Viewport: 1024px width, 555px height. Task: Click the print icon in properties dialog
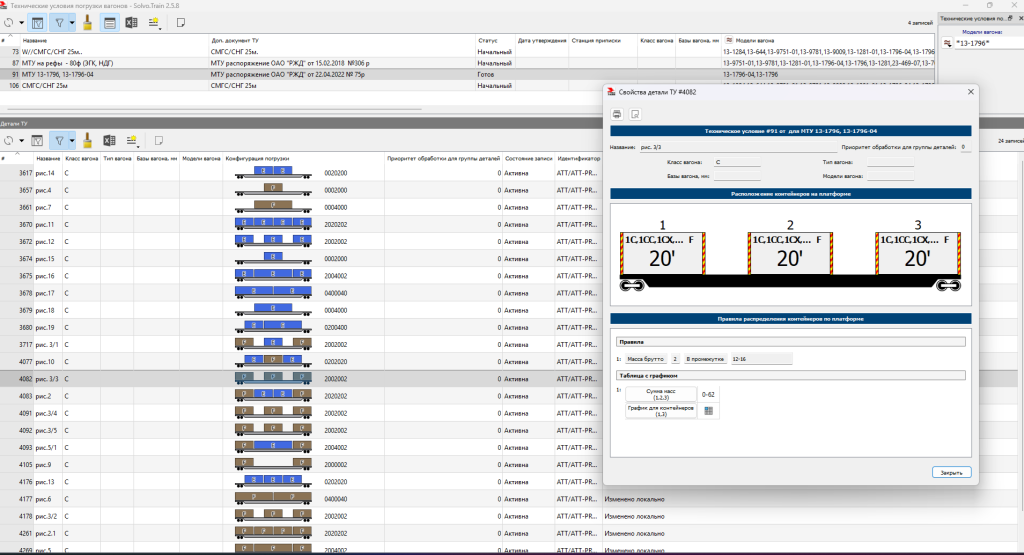[617, 114]
